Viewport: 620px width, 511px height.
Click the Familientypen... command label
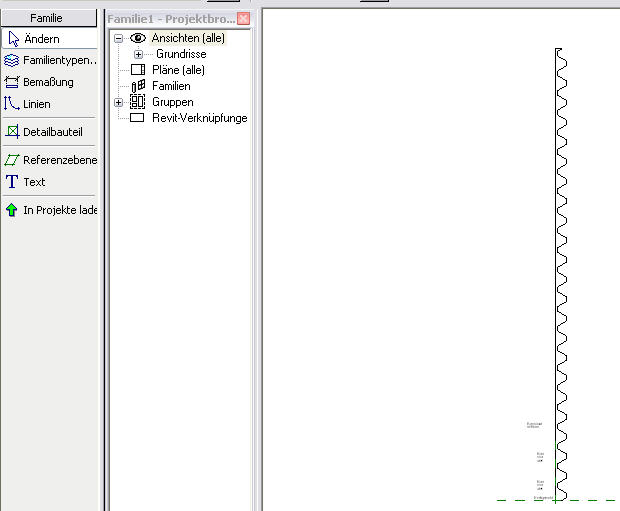pyautogui.click(x=60, y=60)
